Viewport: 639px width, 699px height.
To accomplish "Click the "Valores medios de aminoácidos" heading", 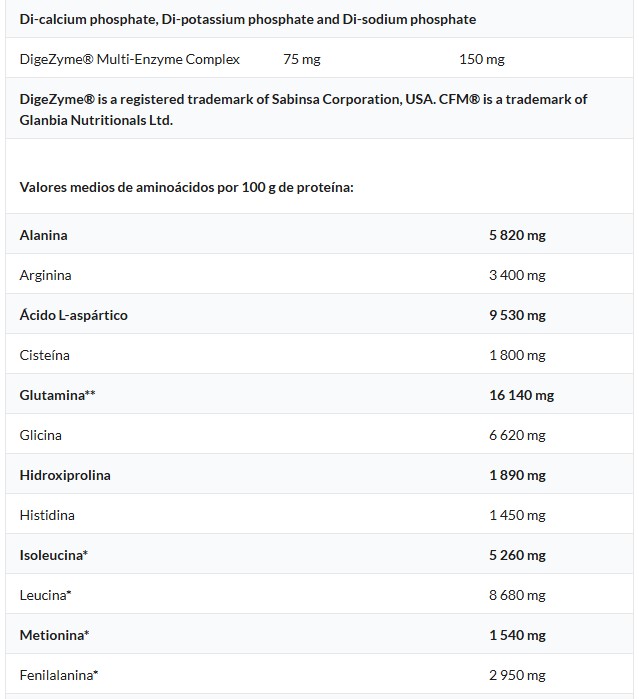I will pyautogui.click(x=186, y=187).
